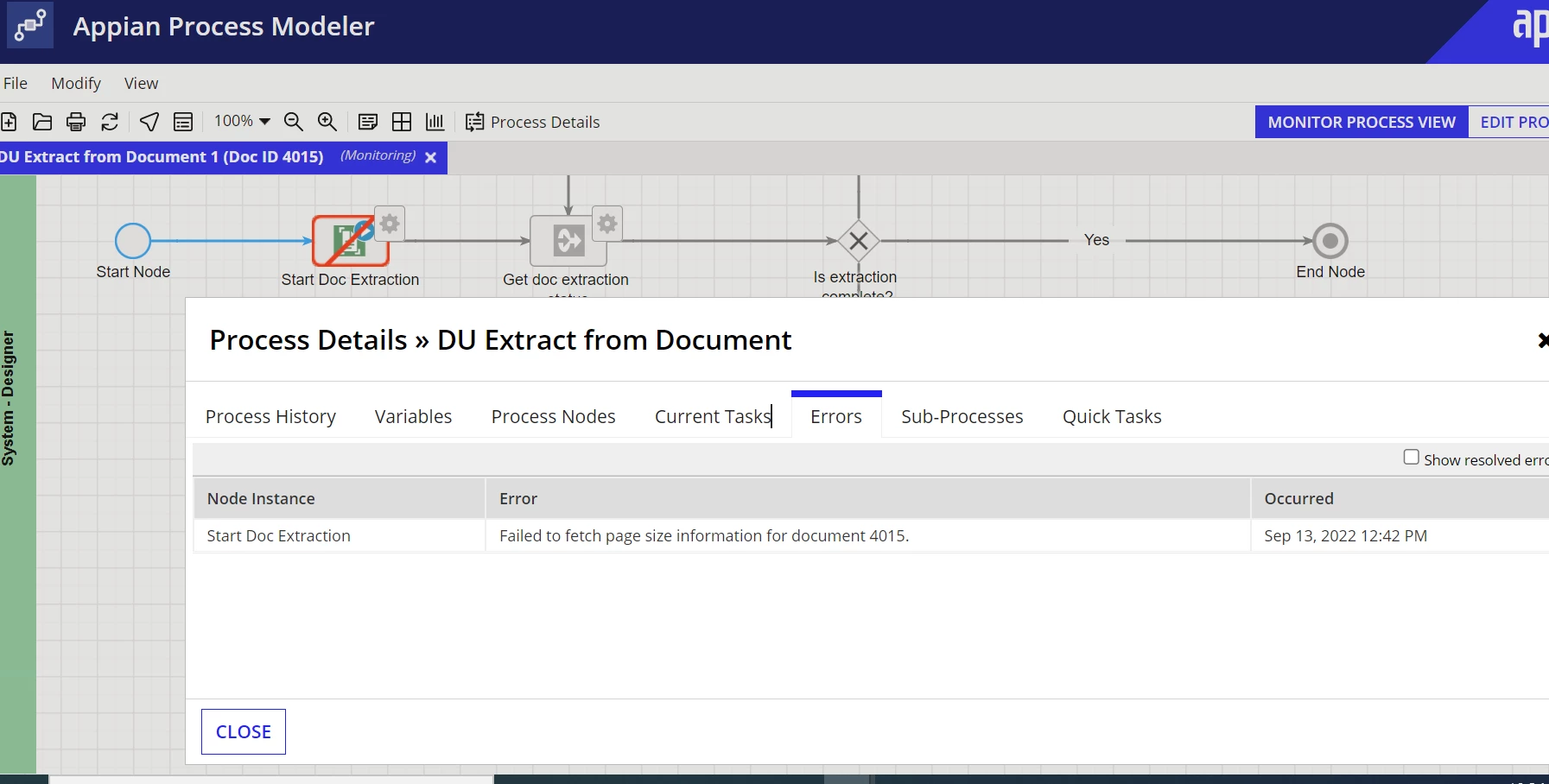Click the 'Sep 13, 2022 12:42 PM' timestamp
Screen dimensions: 1549x784
pyautogui.click(x=1345, y=535)
